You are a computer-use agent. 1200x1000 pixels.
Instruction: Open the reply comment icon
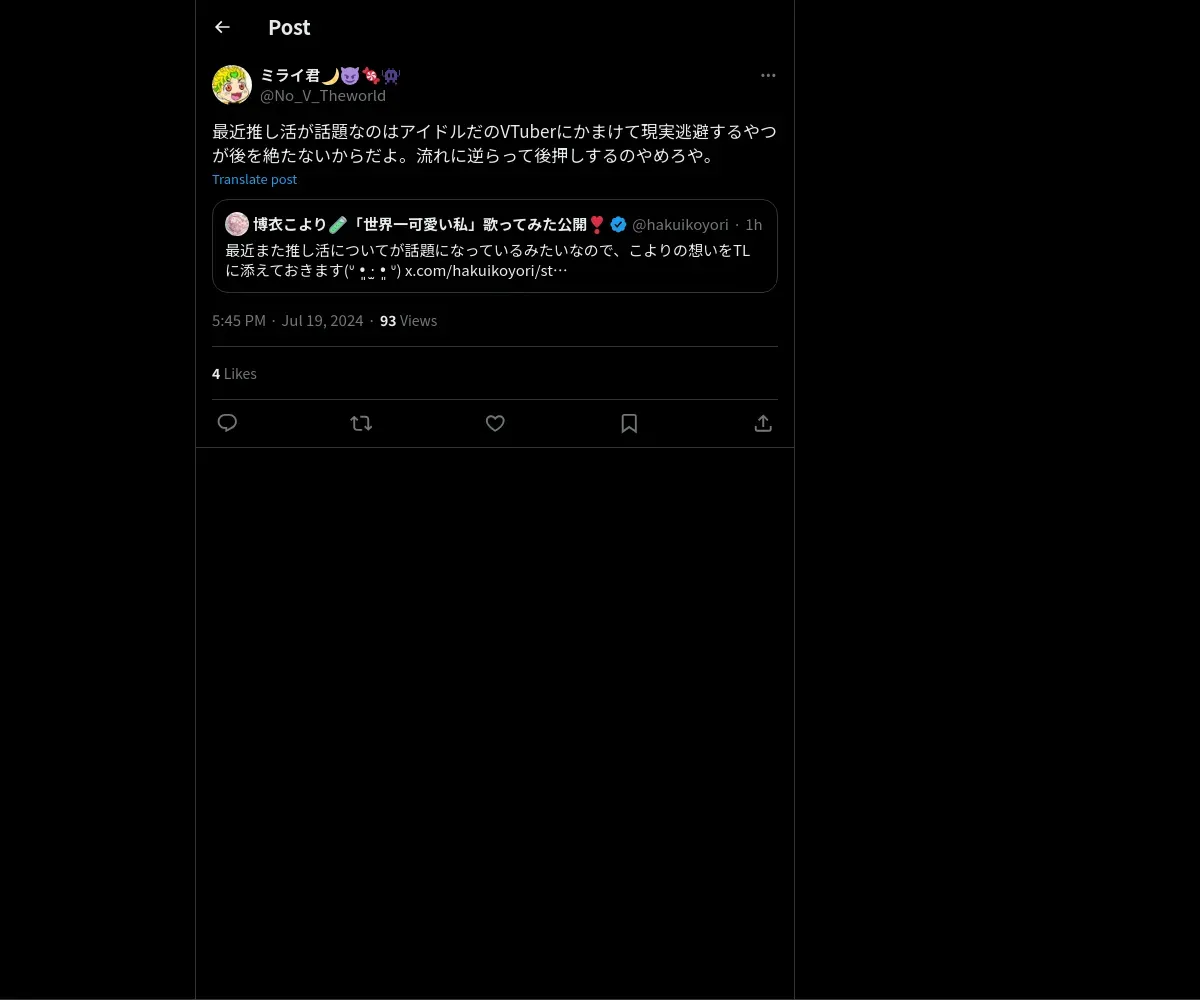pyautogui.click(x=227, y=423)
